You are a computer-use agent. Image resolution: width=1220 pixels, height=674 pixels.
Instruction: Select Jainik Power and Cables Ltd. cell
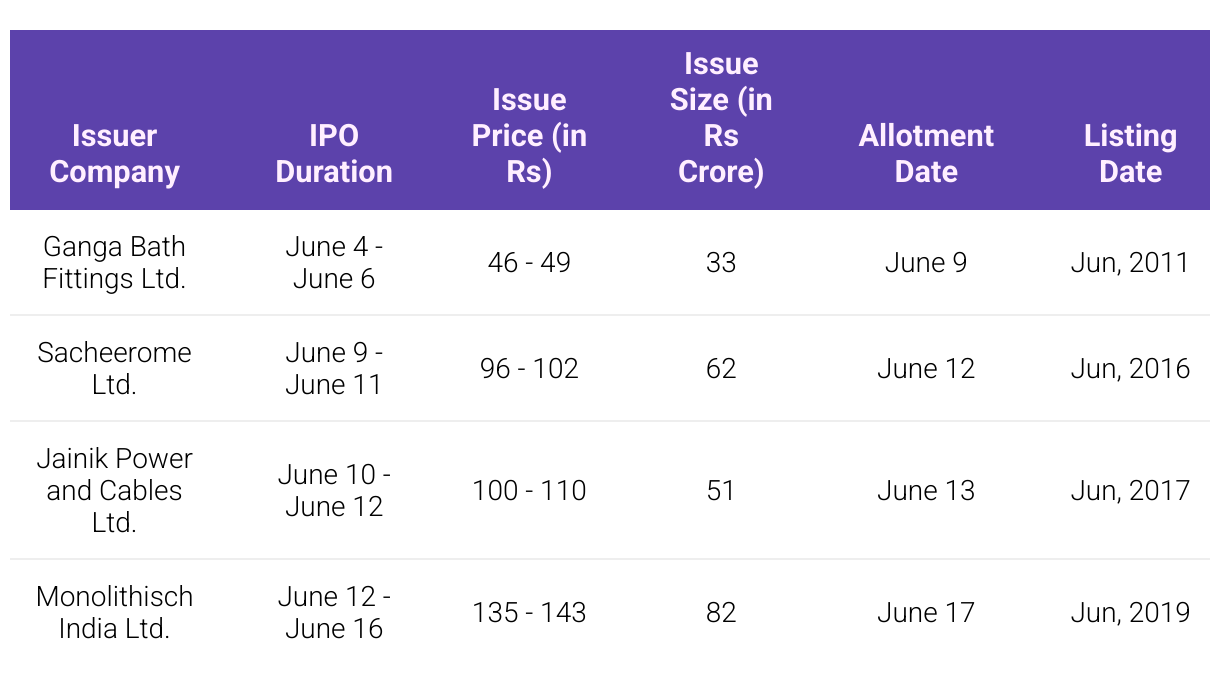(x=114, y=490)
